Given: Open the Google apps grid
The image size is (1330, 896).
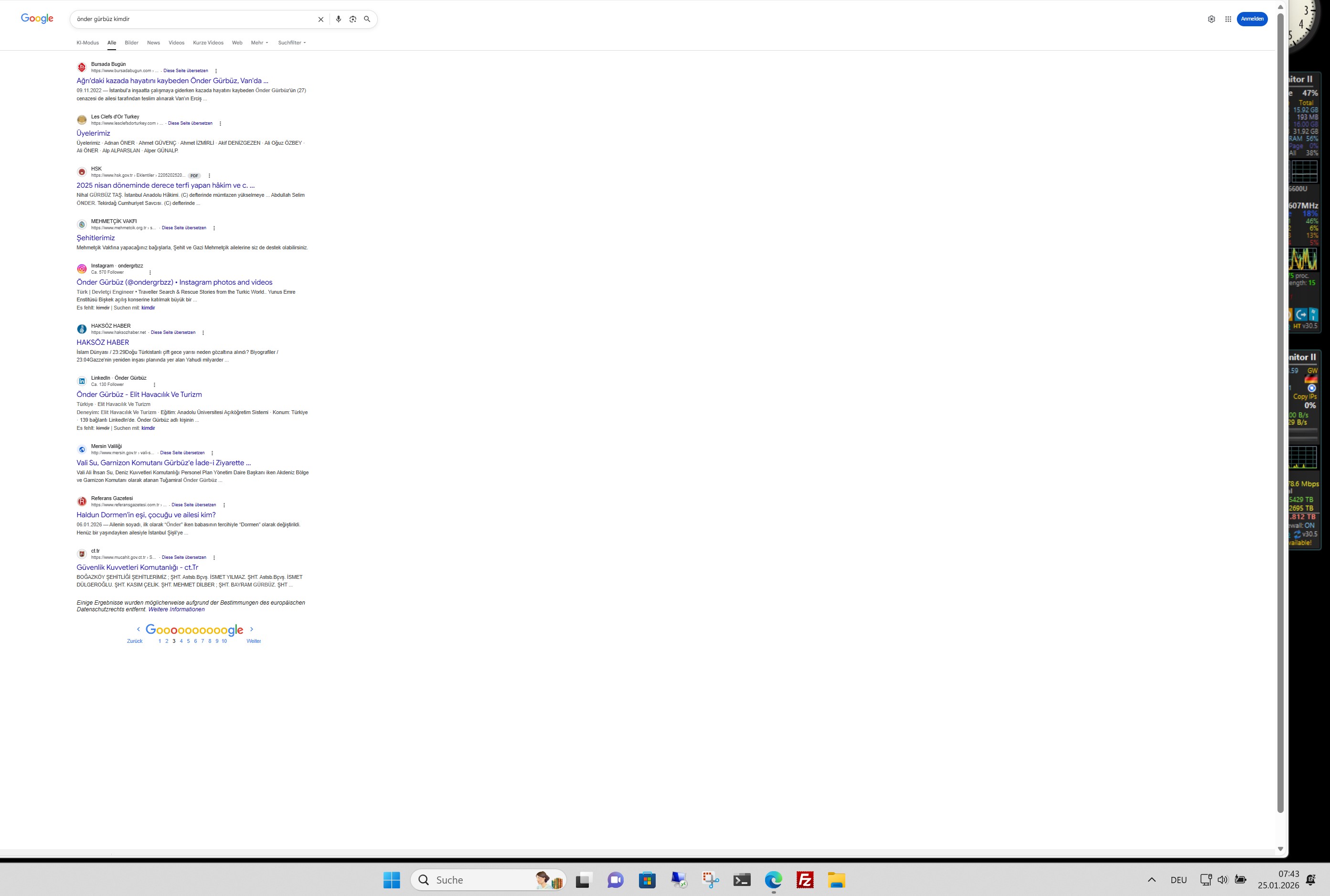Looking at the screenshot, I should (x=1228, y=19).
